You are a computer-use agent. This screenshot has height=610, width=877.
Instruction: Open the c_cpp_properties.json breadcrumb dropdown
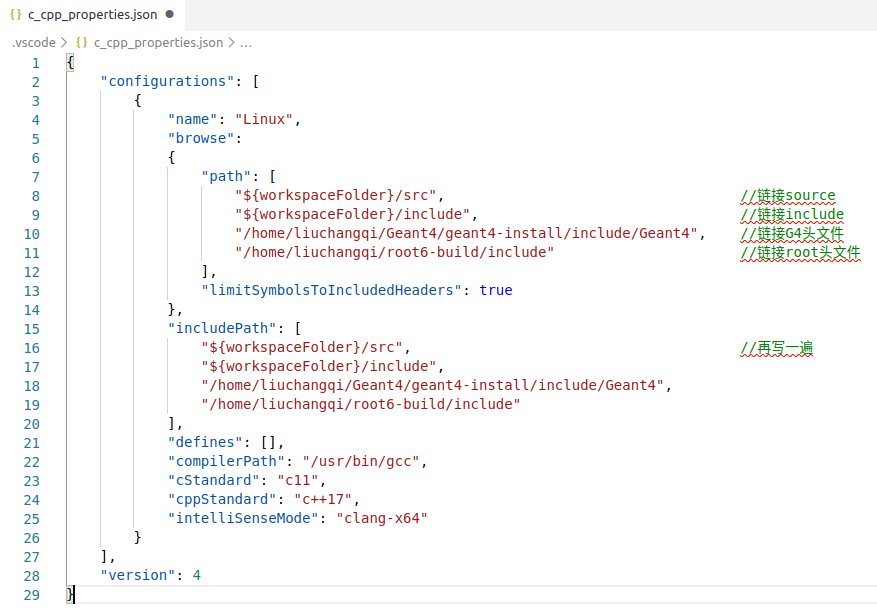tap(158, 43)
